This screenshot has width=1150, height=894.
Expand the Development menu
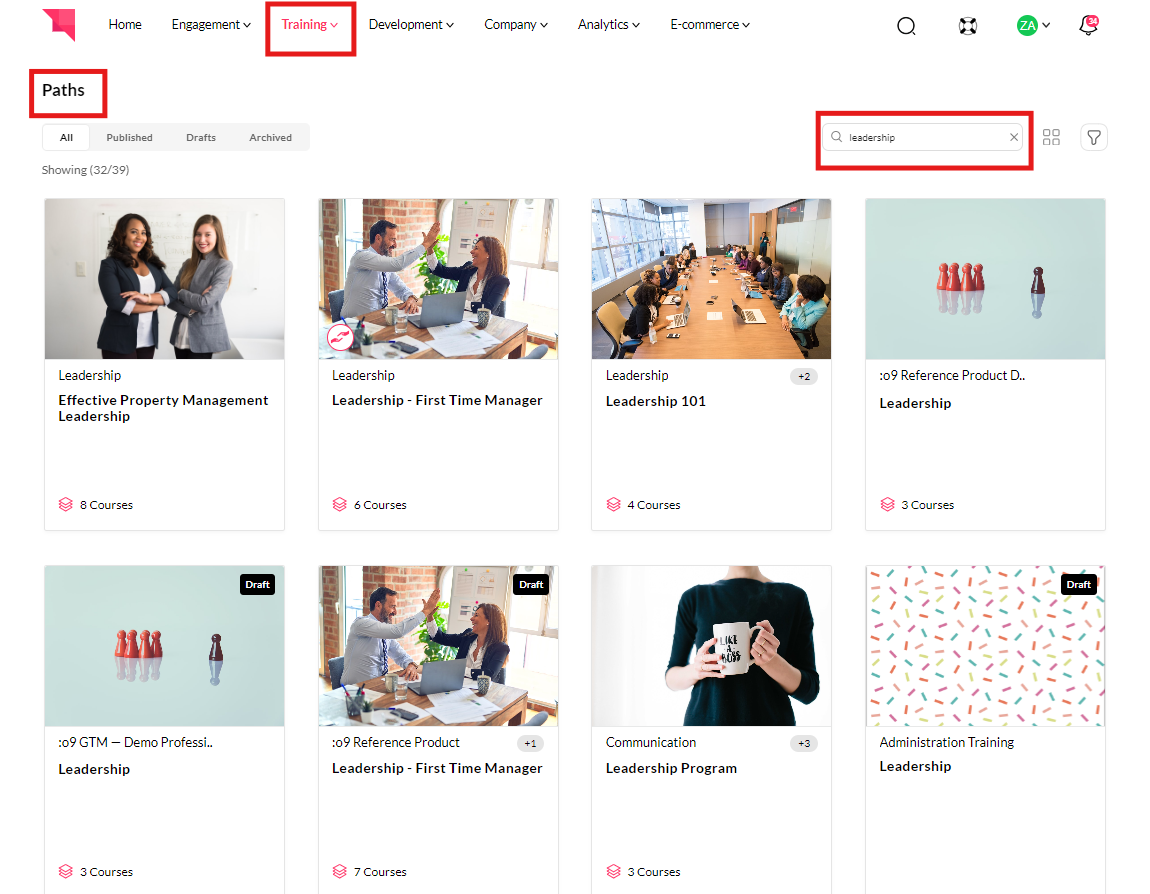[x=411, y=24]
